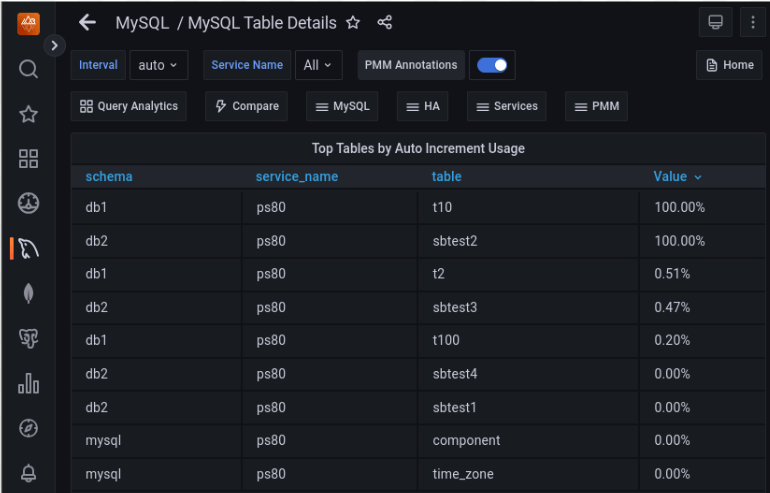Click MySQL Table Details title

[x=262, y=23]
